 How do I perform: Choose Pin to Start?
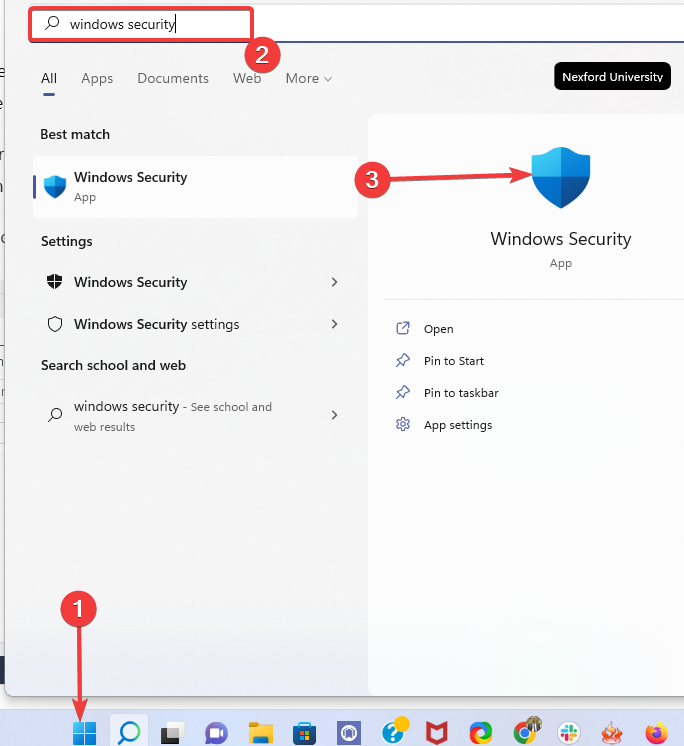(454, 361)
